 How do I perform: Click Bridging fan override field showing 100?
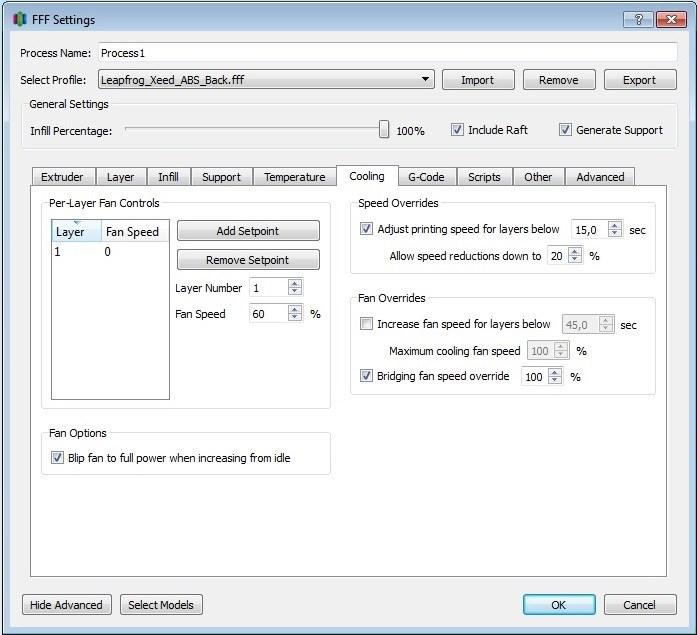coord(535,377)
